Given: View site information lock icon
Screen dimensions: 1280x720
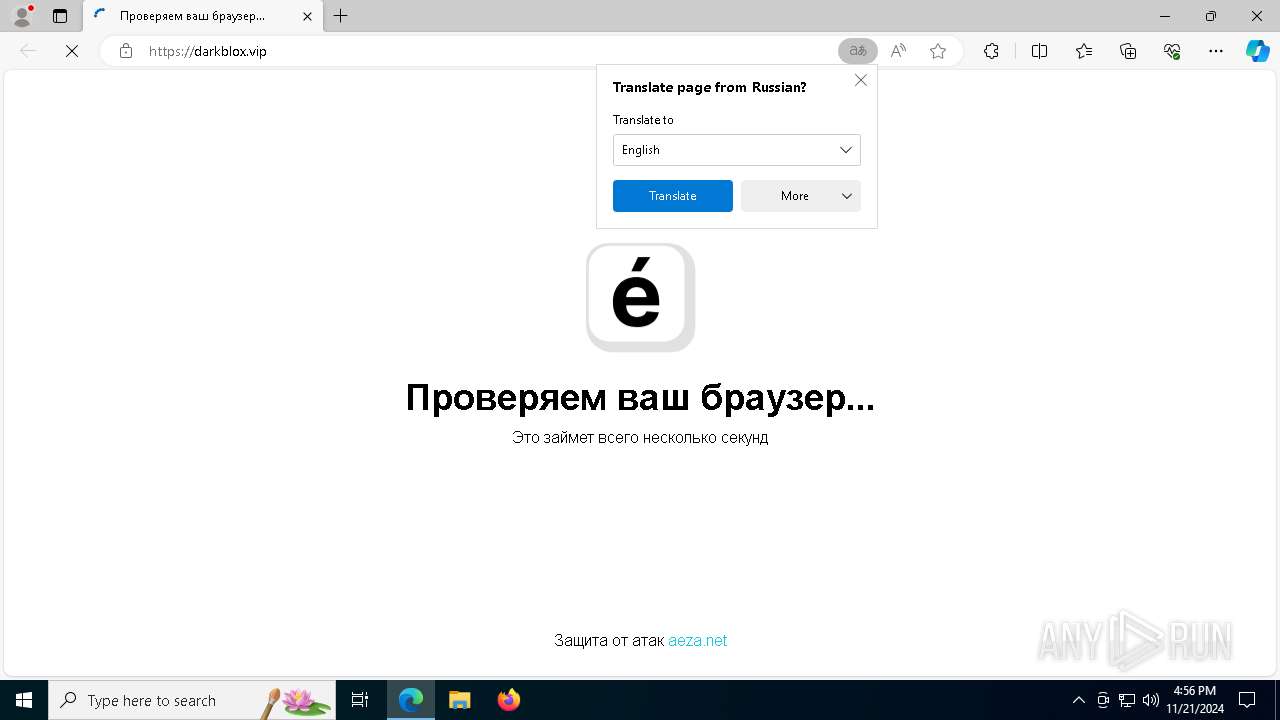Looking at the screenshot, I should point(126,51).
